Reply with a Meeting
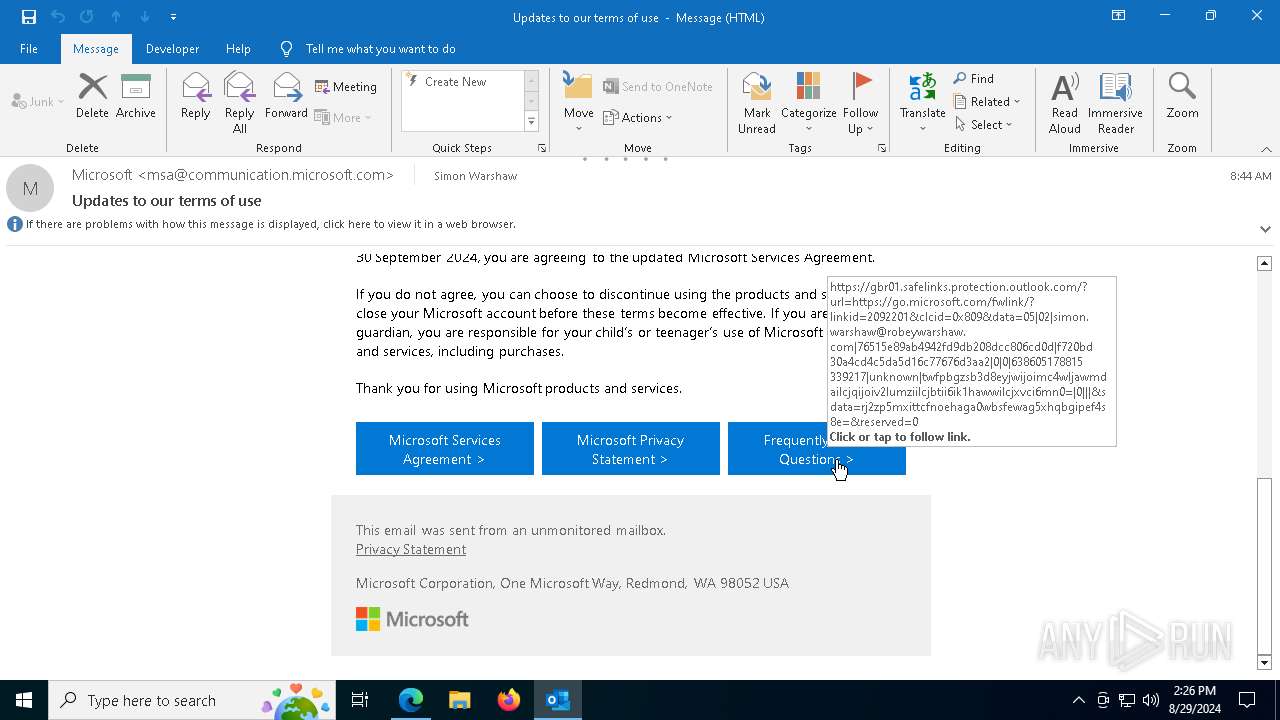This screenshot has width=1280, height=720. pos(346,87)
